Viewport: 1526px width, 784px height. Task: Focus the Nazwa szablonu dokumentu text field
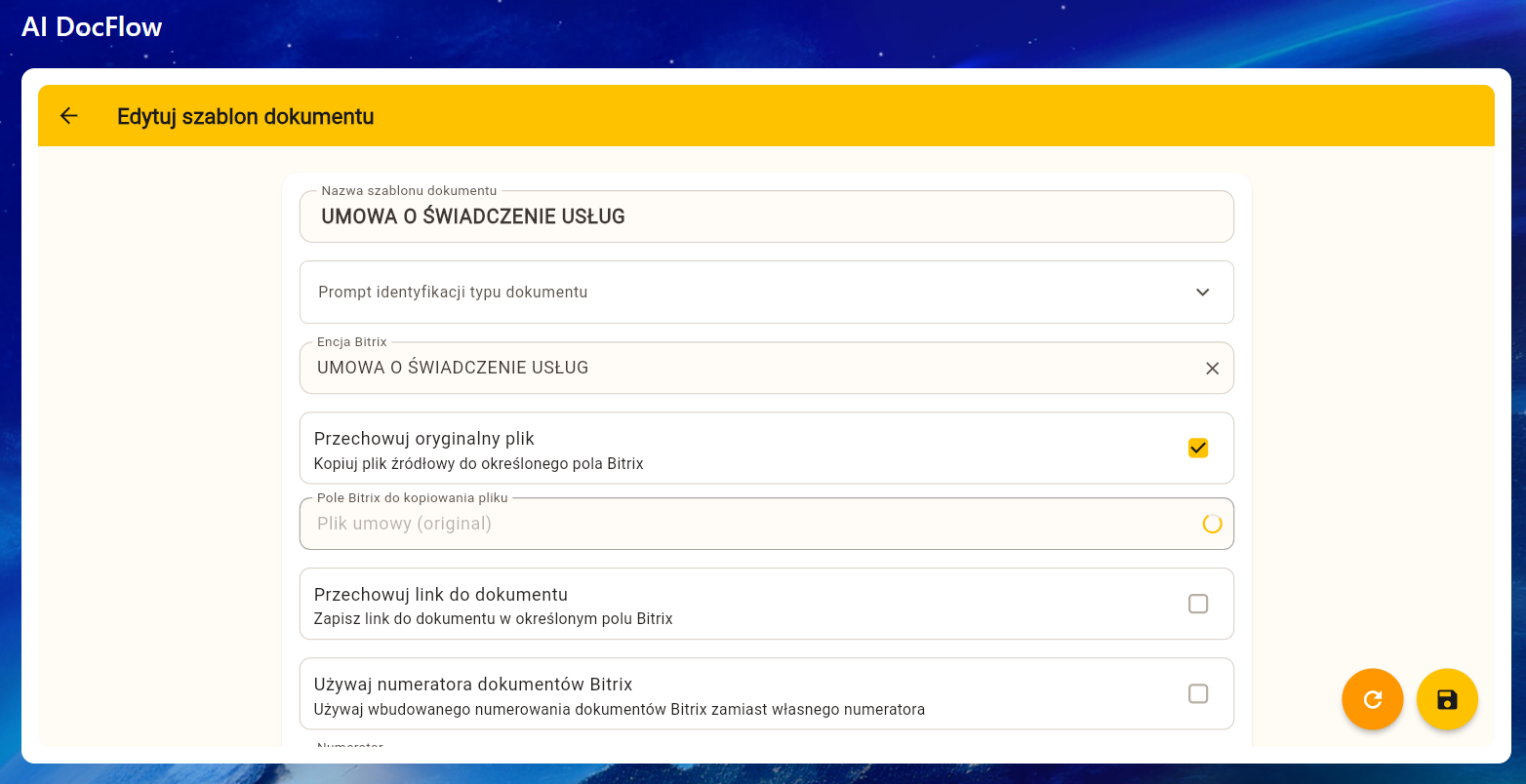tap(766, 216)
